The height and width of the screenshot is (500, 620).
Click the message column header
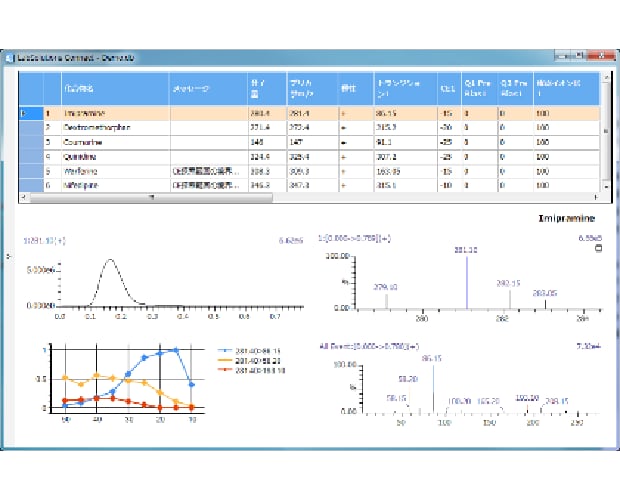pos(209,89)
